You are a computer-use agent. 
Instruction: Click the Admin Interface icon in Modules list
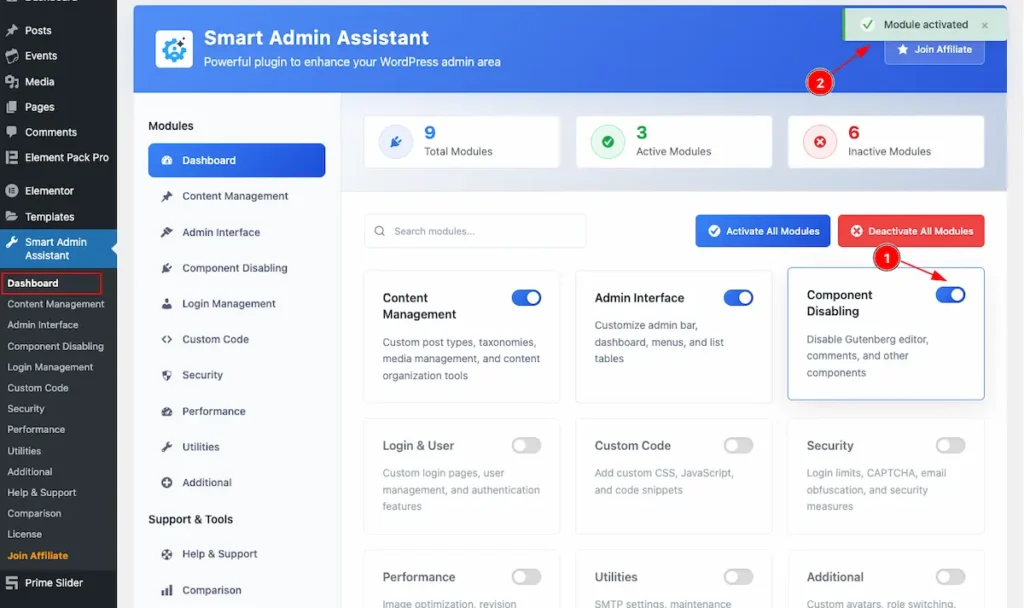(167, 232)
